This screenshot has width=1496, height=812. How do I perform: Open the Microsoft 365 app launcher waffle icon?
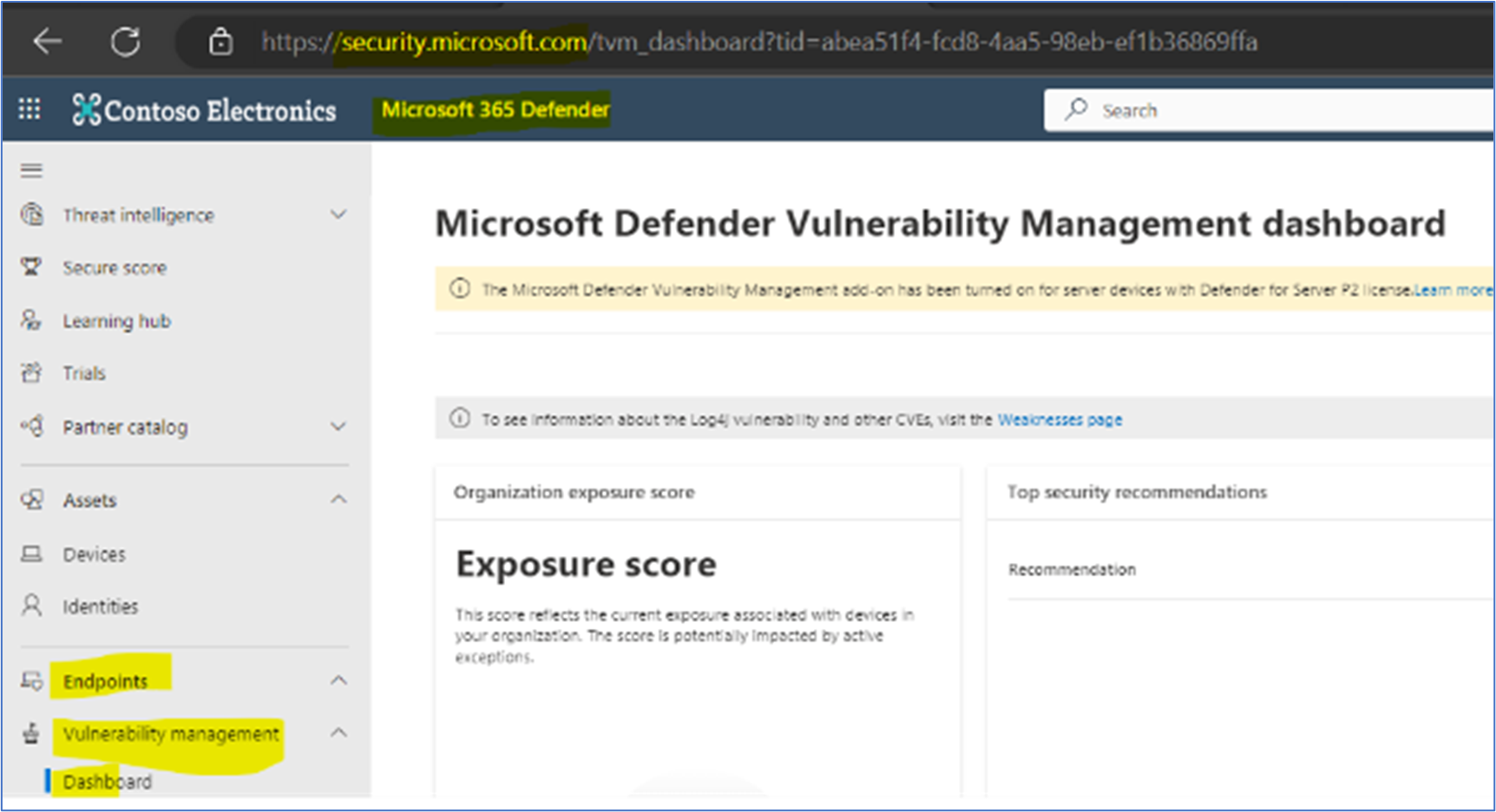coord(30,108)
